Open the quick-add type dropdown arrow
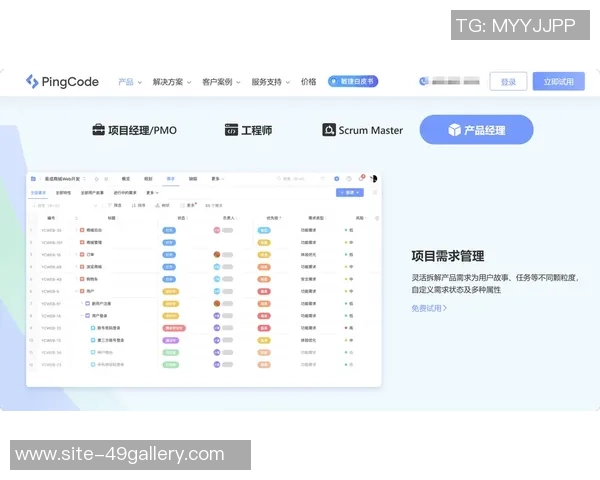Viewport: 600px width, 480px height. (95, 206)
